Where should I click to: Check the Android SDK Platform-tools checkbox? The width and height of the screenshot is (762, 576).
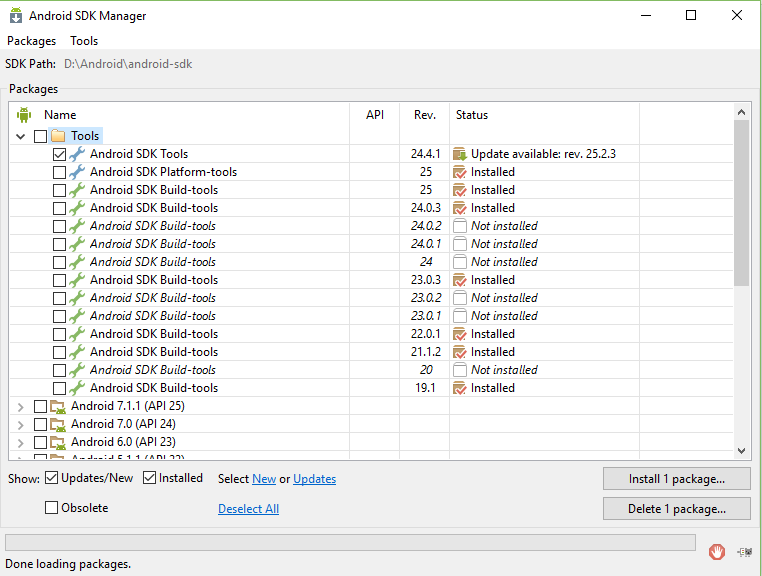(59, 173)
